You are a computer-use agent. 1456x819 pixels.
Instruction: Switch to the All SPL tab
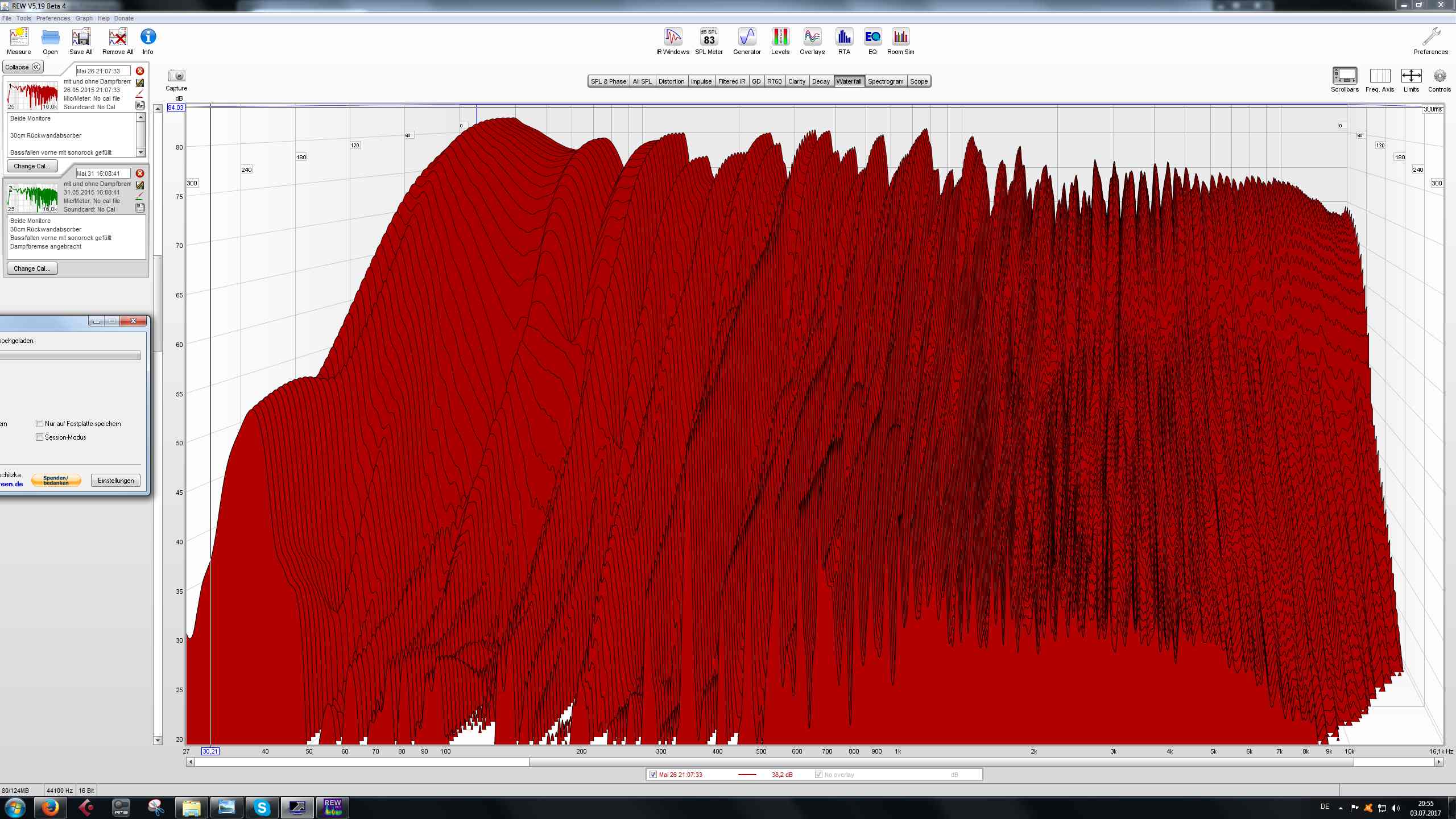click(642, 81)
